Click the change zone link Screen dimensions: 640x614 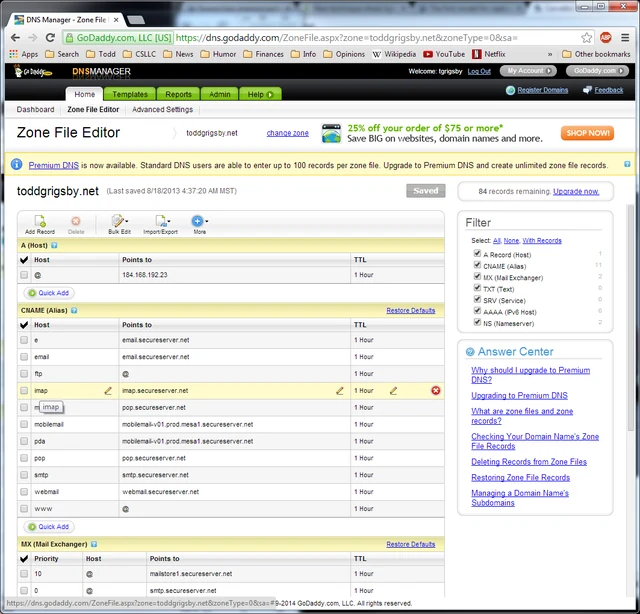[x=287, y=133]
